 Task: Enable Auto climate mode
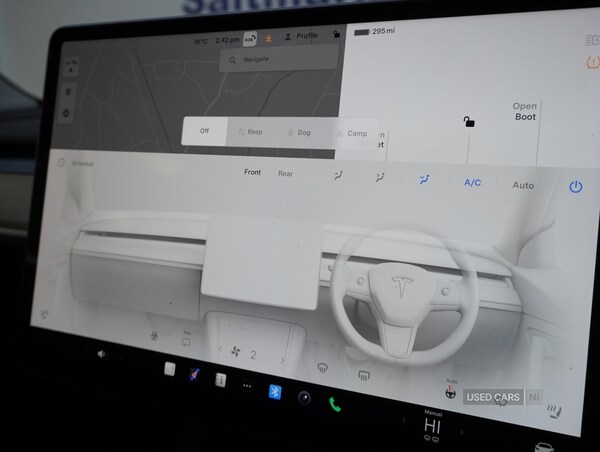pos(523,185)
